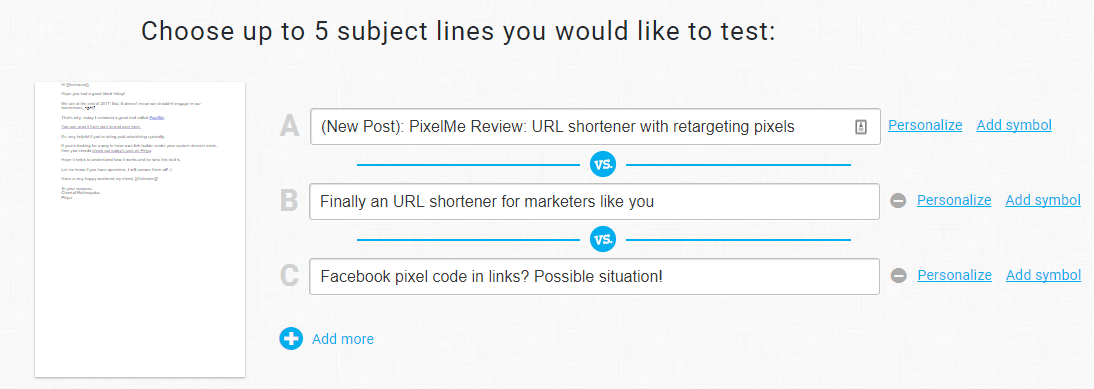The image size is (1094, 389).
Task: Remove subject line B with minus icon
Action: [899, 201]
